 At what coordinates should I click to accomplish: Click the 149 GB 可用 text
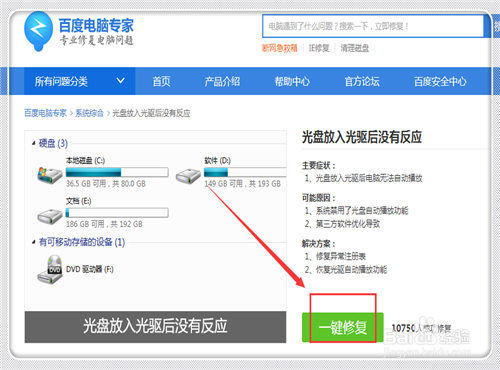224,184
